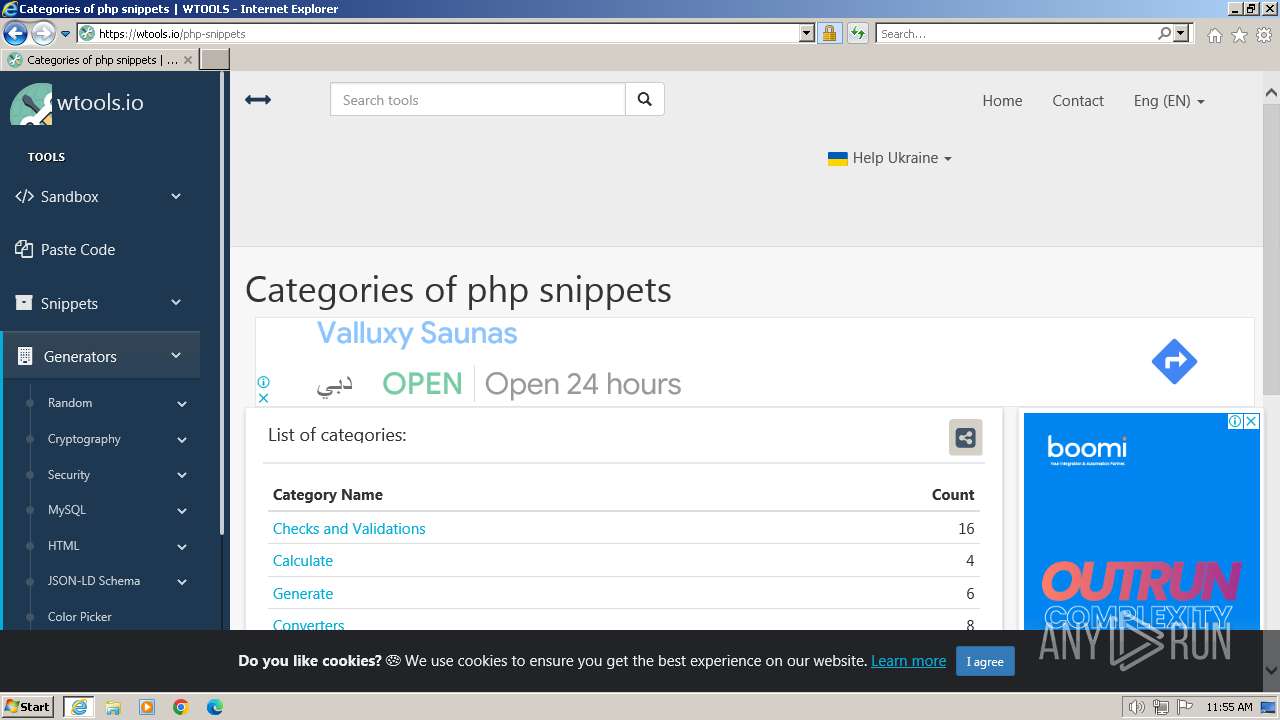Open the address bar history dropdown
Image resolution: width=1280 pixels, height=720 pixels.
pyautogui.click(x=807, y=33)
